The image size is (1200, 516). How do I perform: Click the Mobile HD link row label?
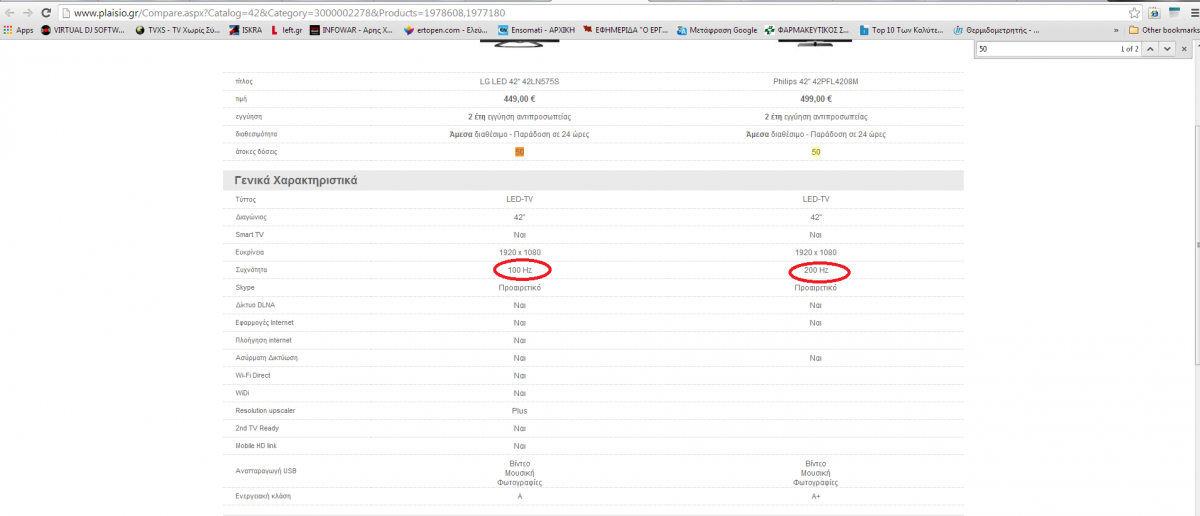point(258,446)
